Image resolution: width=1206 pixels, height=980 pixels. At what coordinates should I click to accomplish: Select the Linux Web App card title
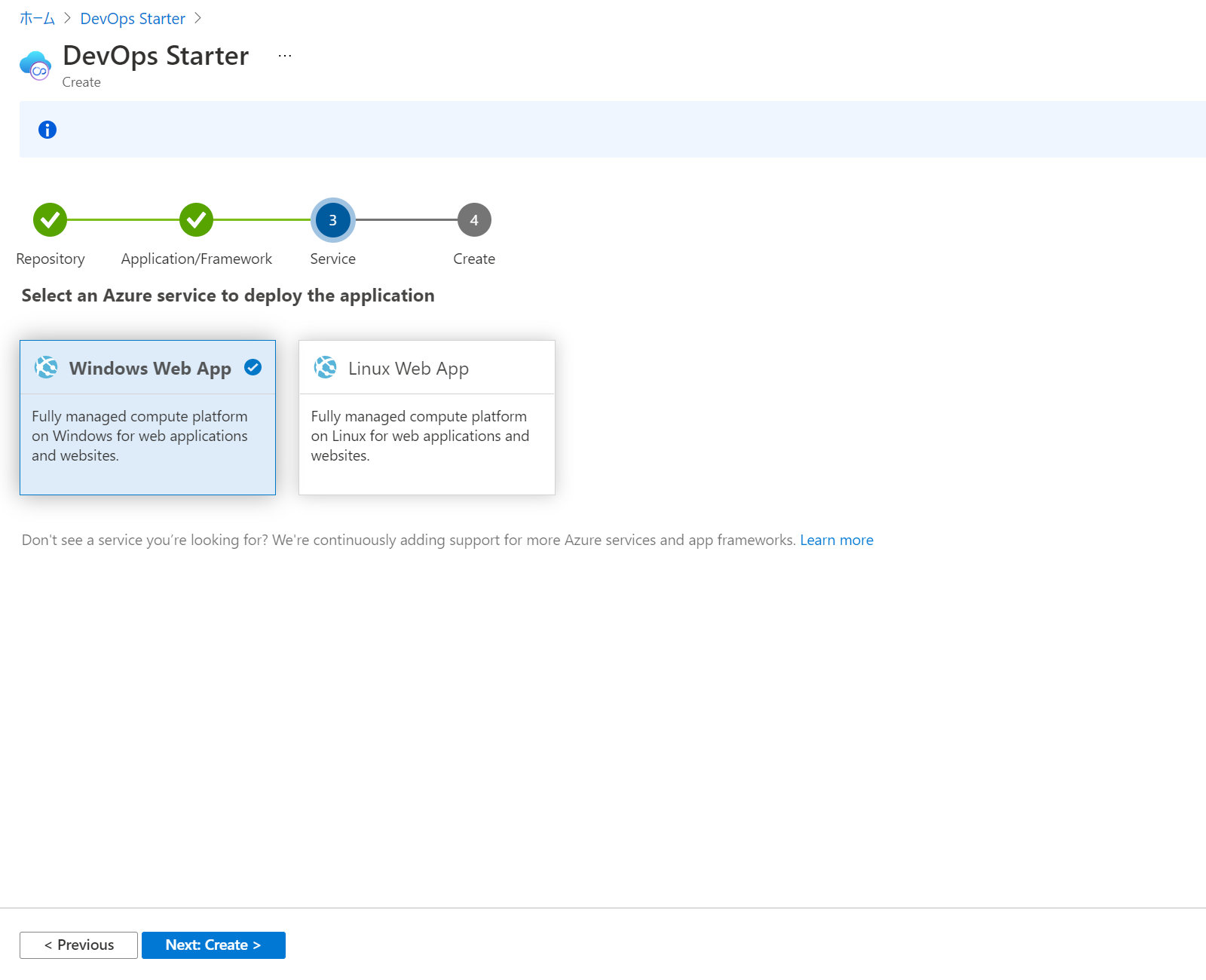[x=409, y=369]
